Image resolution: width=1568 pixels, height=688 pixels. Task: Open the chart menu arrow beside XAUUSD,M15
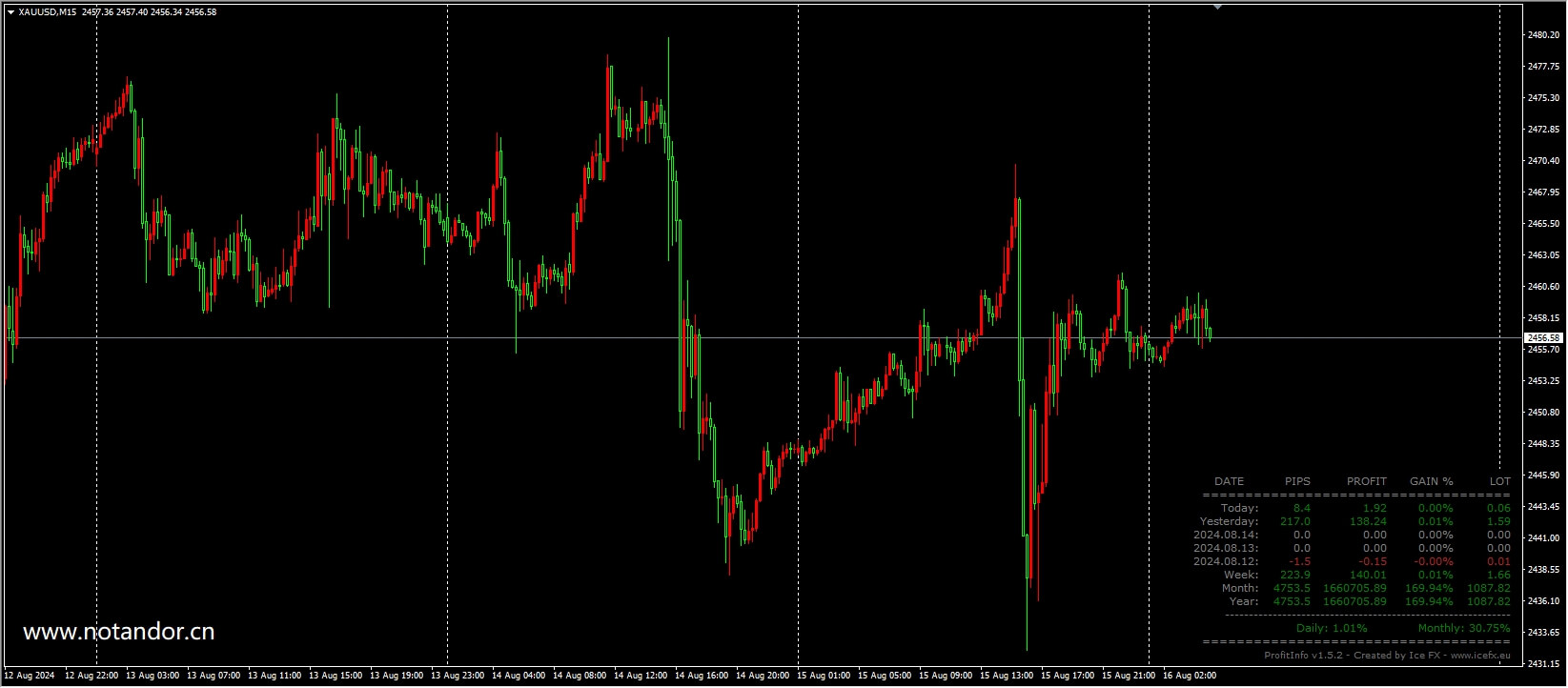(x=10, y=12)
